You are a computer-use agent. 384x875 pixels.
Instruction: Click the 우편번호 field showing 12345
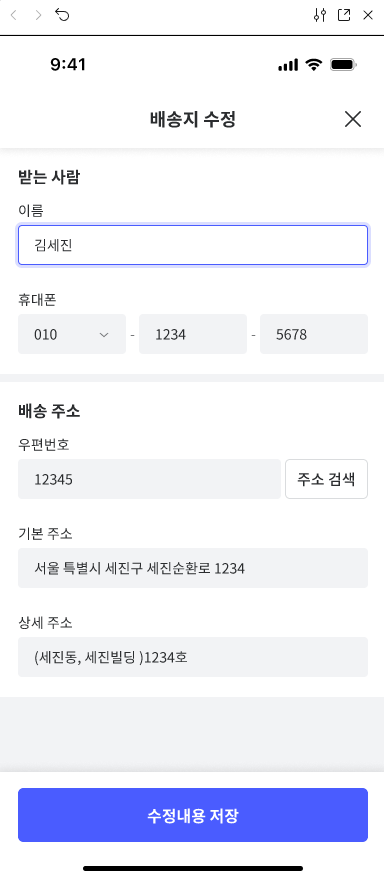[149, 479]
